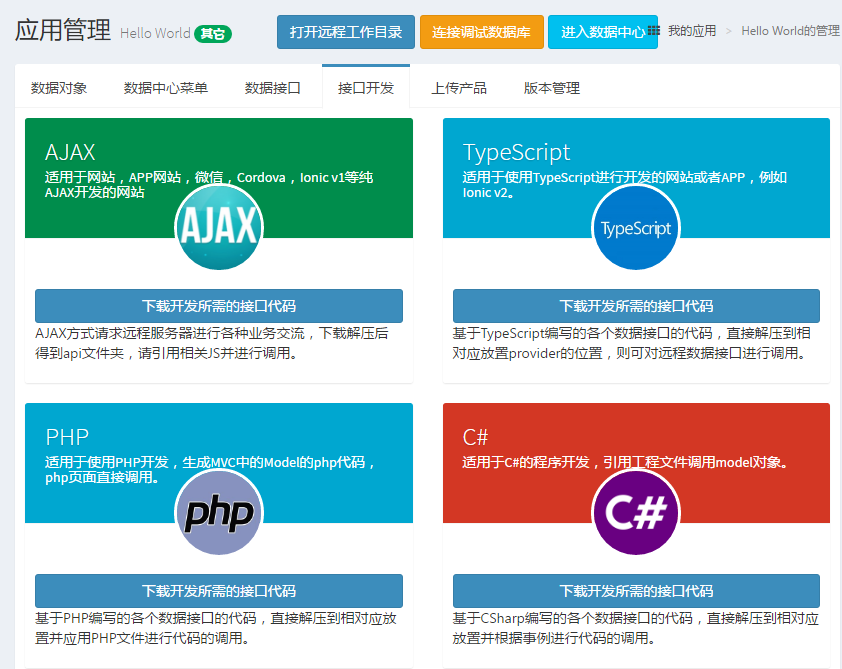Click the 应用管理 page heading
Screen dimensions: 842x669
click(x=63, y=30)
